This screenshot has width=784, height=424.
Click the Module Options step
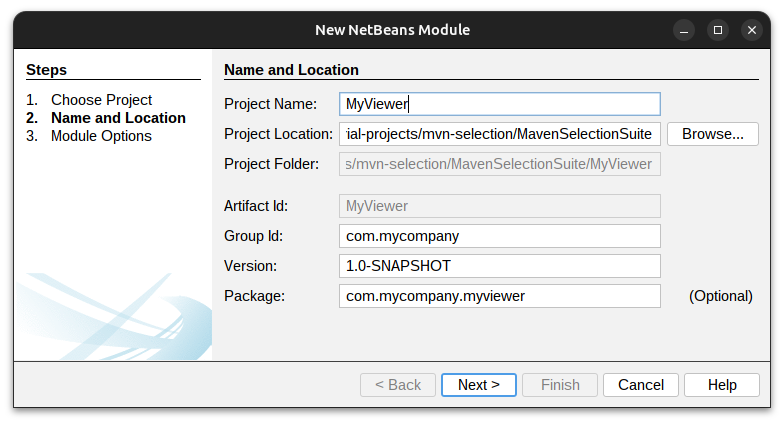pos(101,136)
